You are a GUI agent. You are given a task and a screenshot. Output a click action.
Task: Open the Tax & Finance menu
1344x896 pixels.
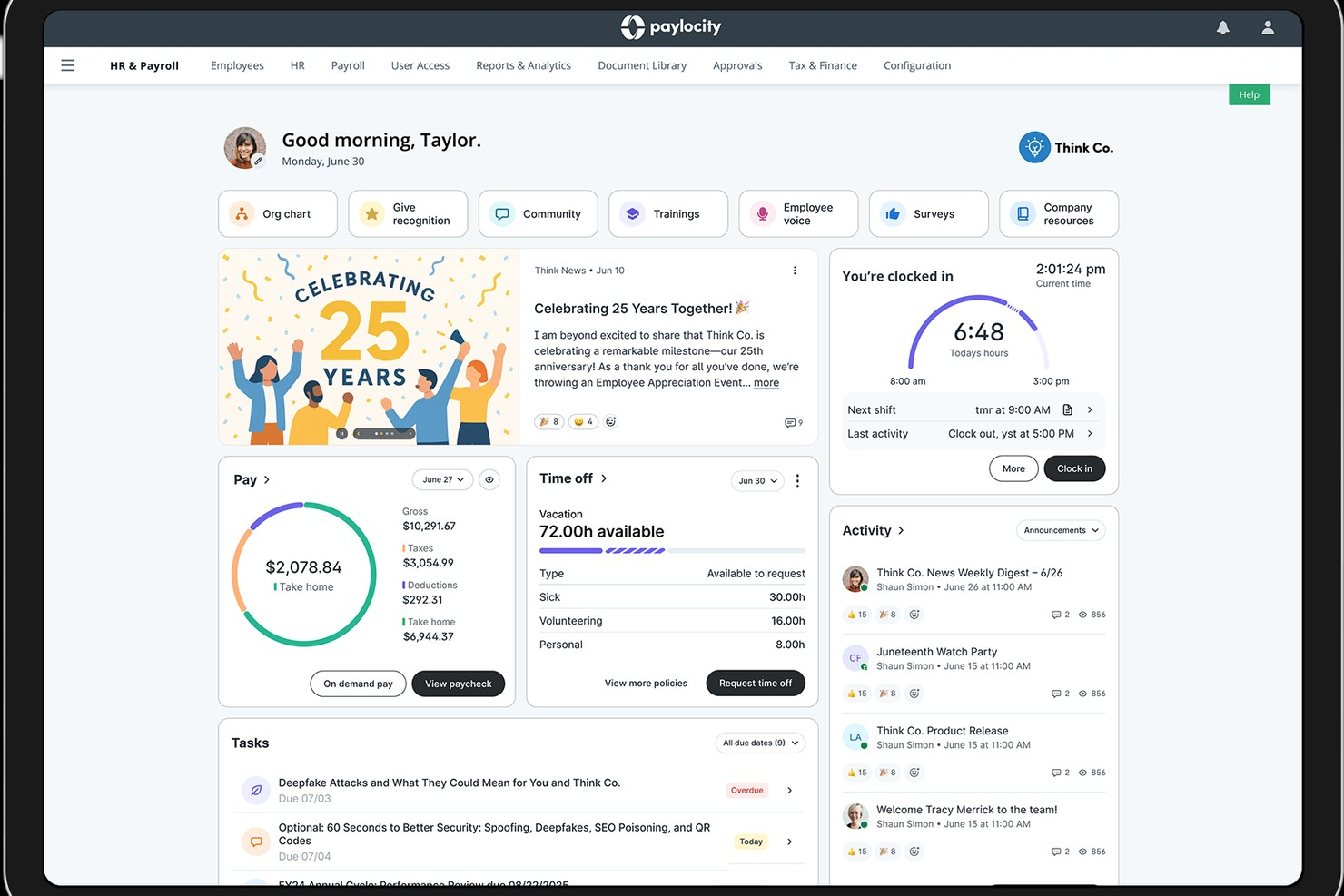[822, 64]
